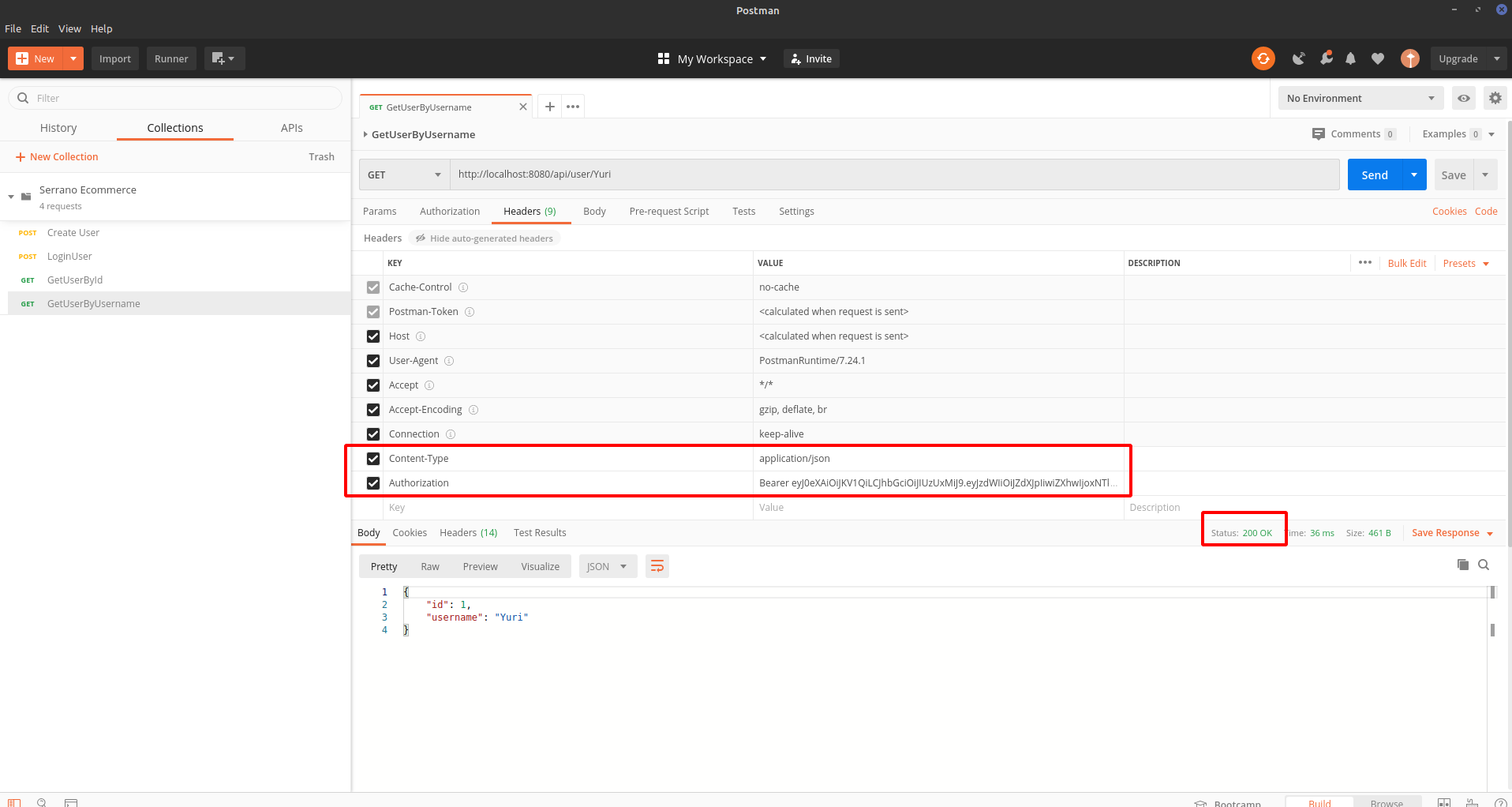1512x807 pixels.
Task: Open the Pre-request Script tab
Action: click(x=669, y=212)
